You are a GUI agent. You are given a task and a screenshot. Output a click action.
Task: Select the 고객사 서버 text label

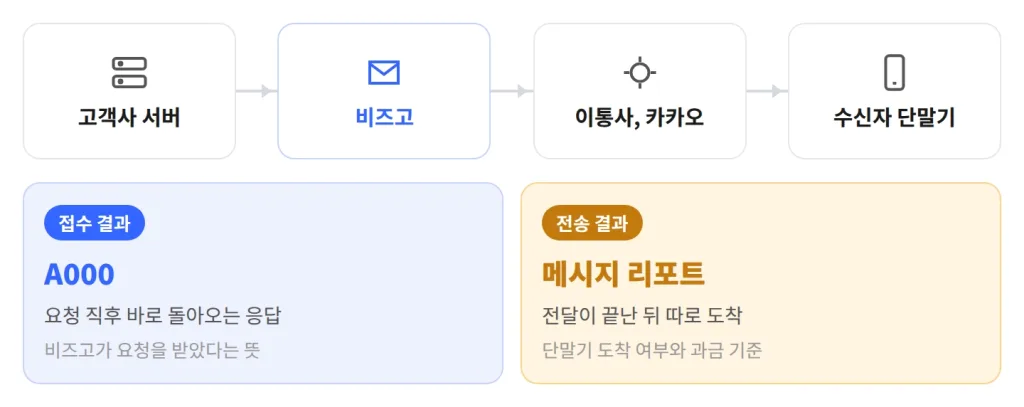tap(129, 118)
